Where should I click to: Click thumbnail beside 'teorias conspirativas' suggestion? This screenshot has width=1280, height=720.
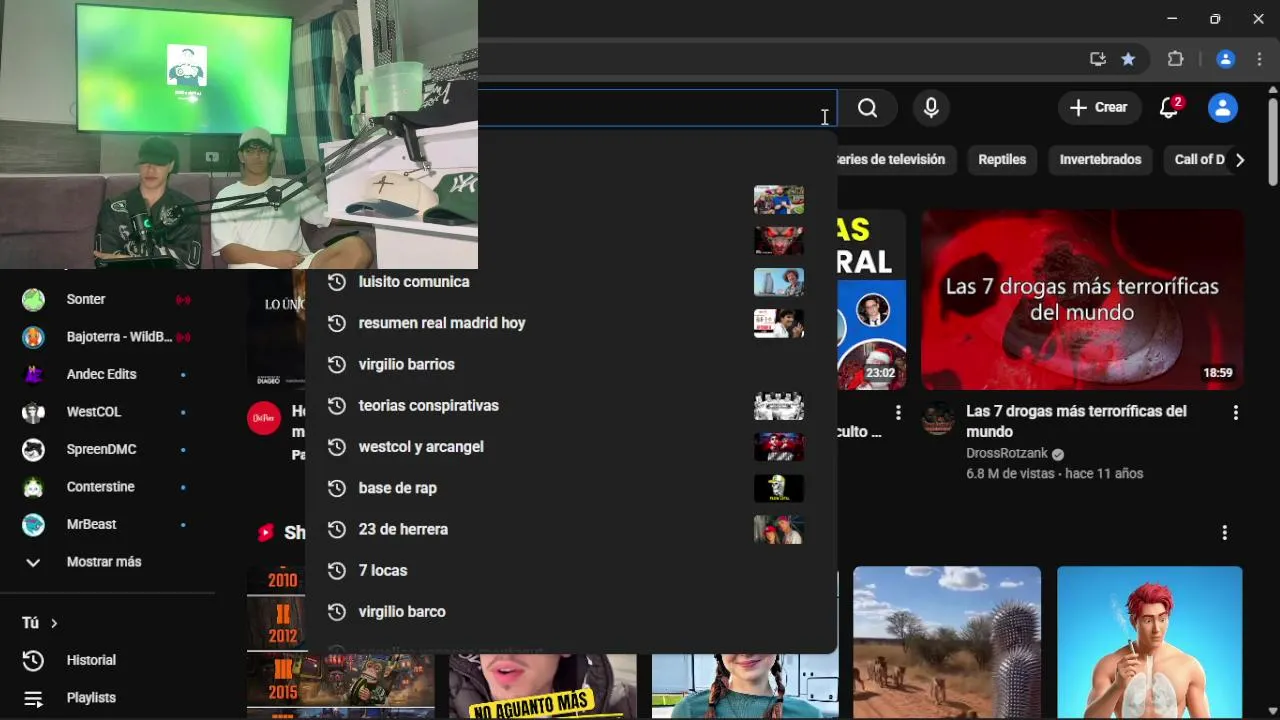pos(779,405)
